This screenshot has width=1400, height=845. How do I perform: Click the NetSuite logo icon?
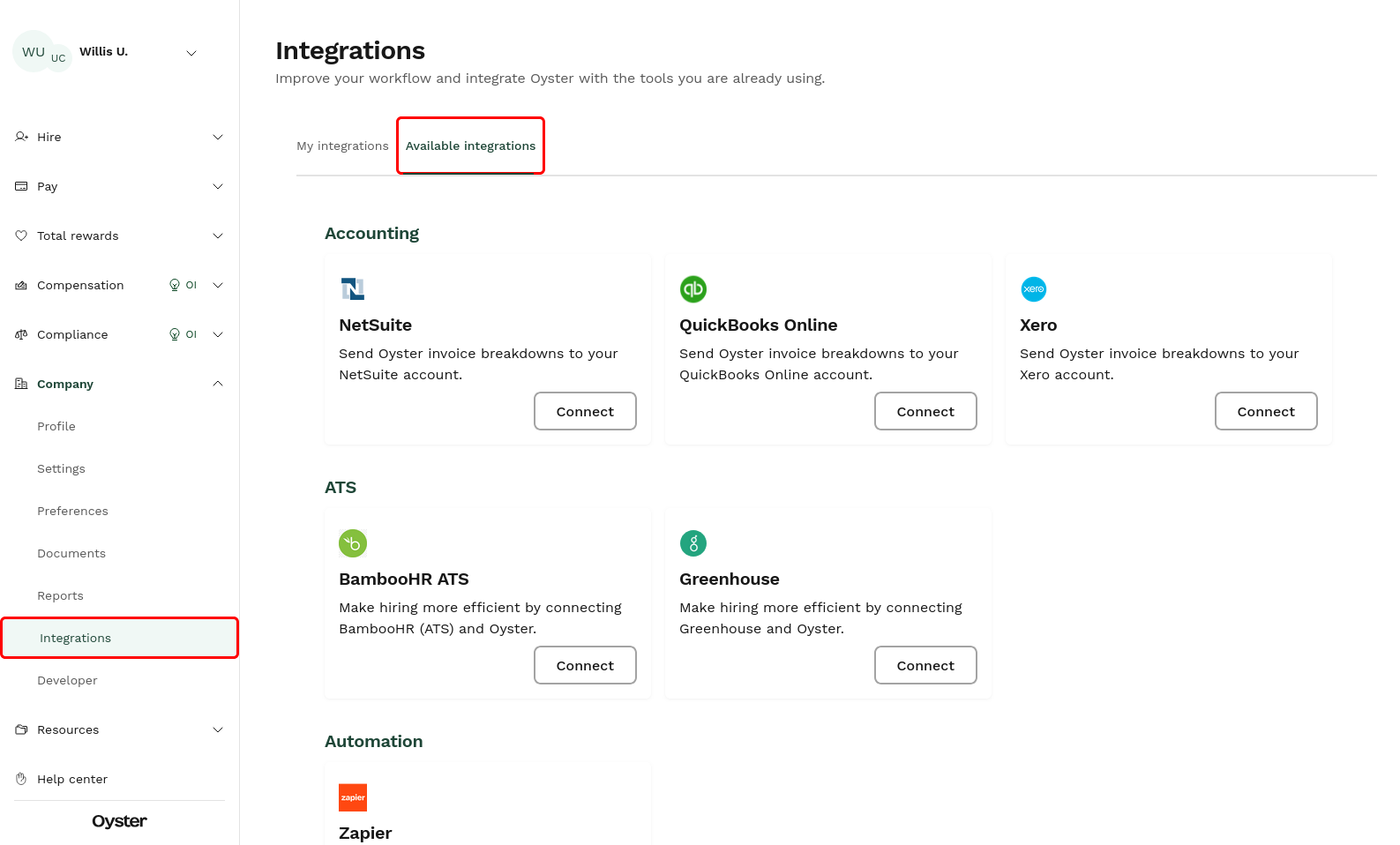pyautogui.click(x=353, y=289)
